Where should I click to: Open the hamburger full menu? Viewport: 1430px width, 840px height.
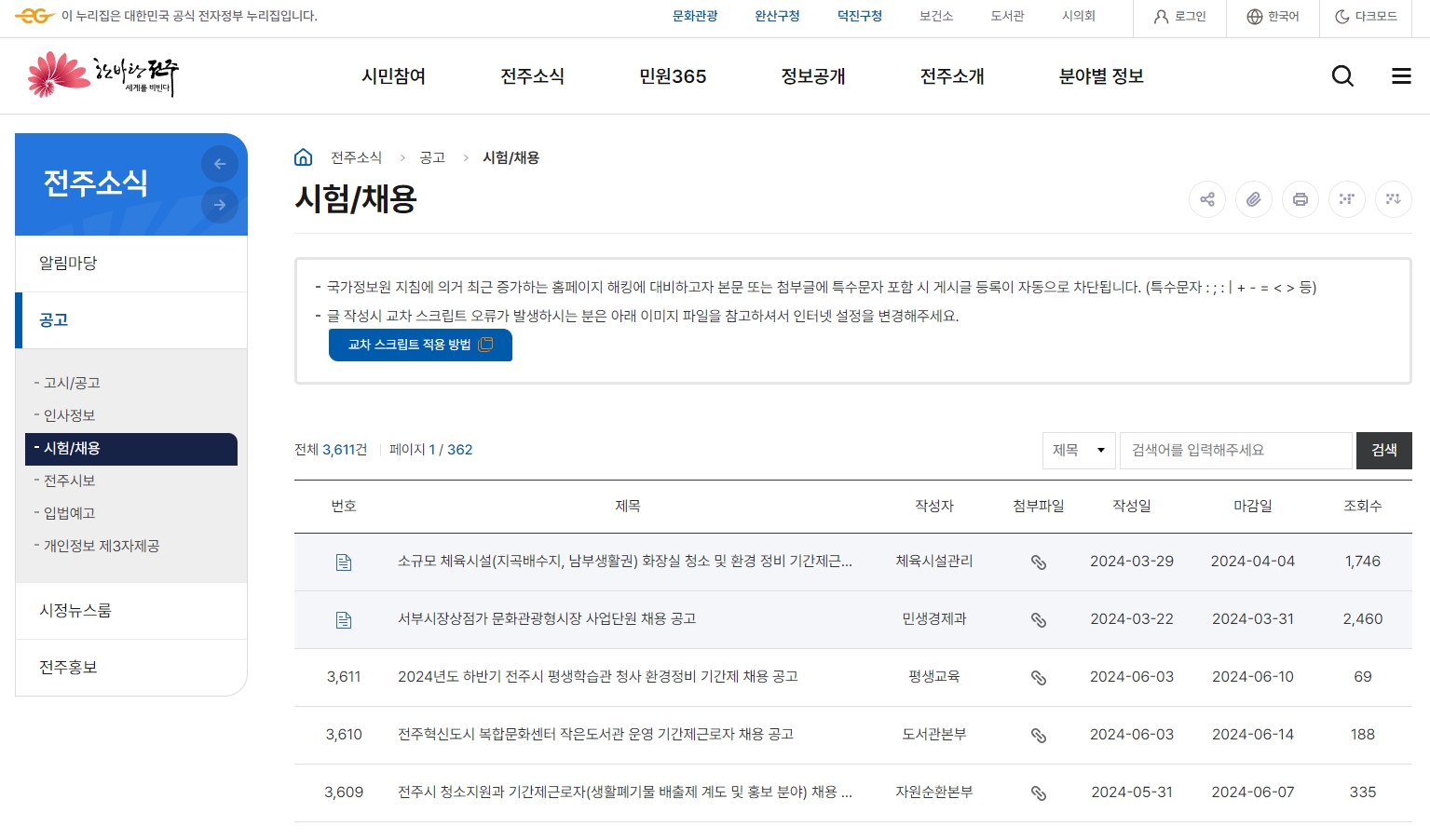tap(1401, 76)
